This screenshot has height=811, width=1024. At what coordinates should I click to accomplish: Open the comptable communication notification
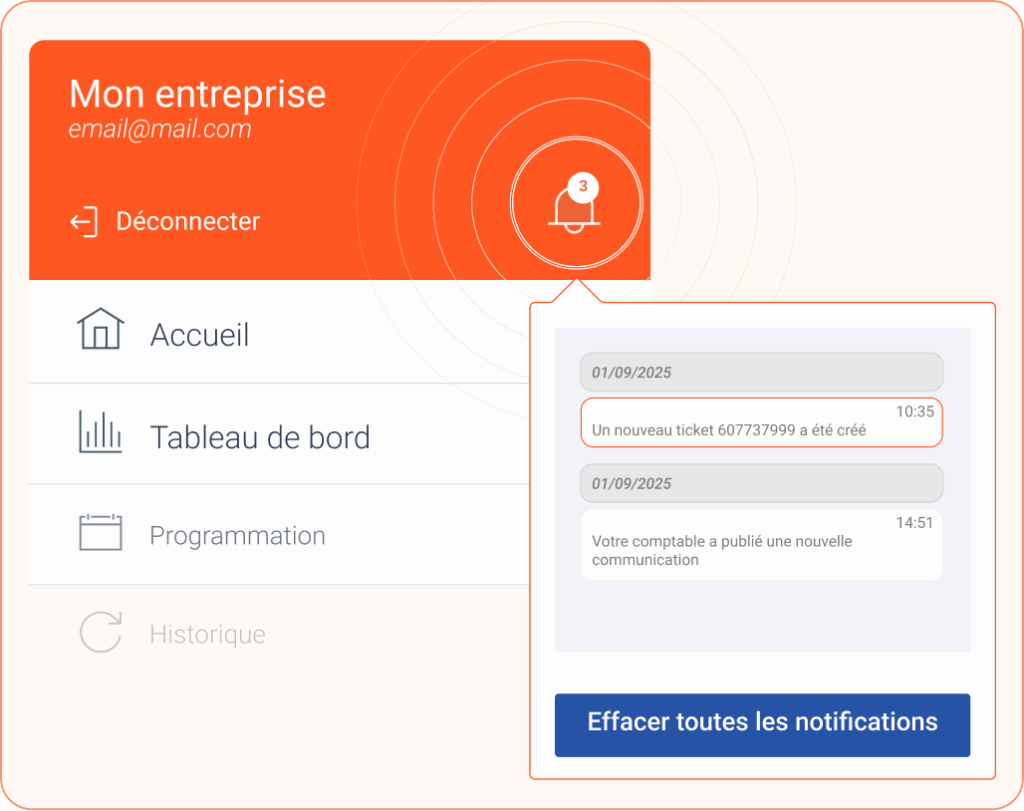[761, 545]
